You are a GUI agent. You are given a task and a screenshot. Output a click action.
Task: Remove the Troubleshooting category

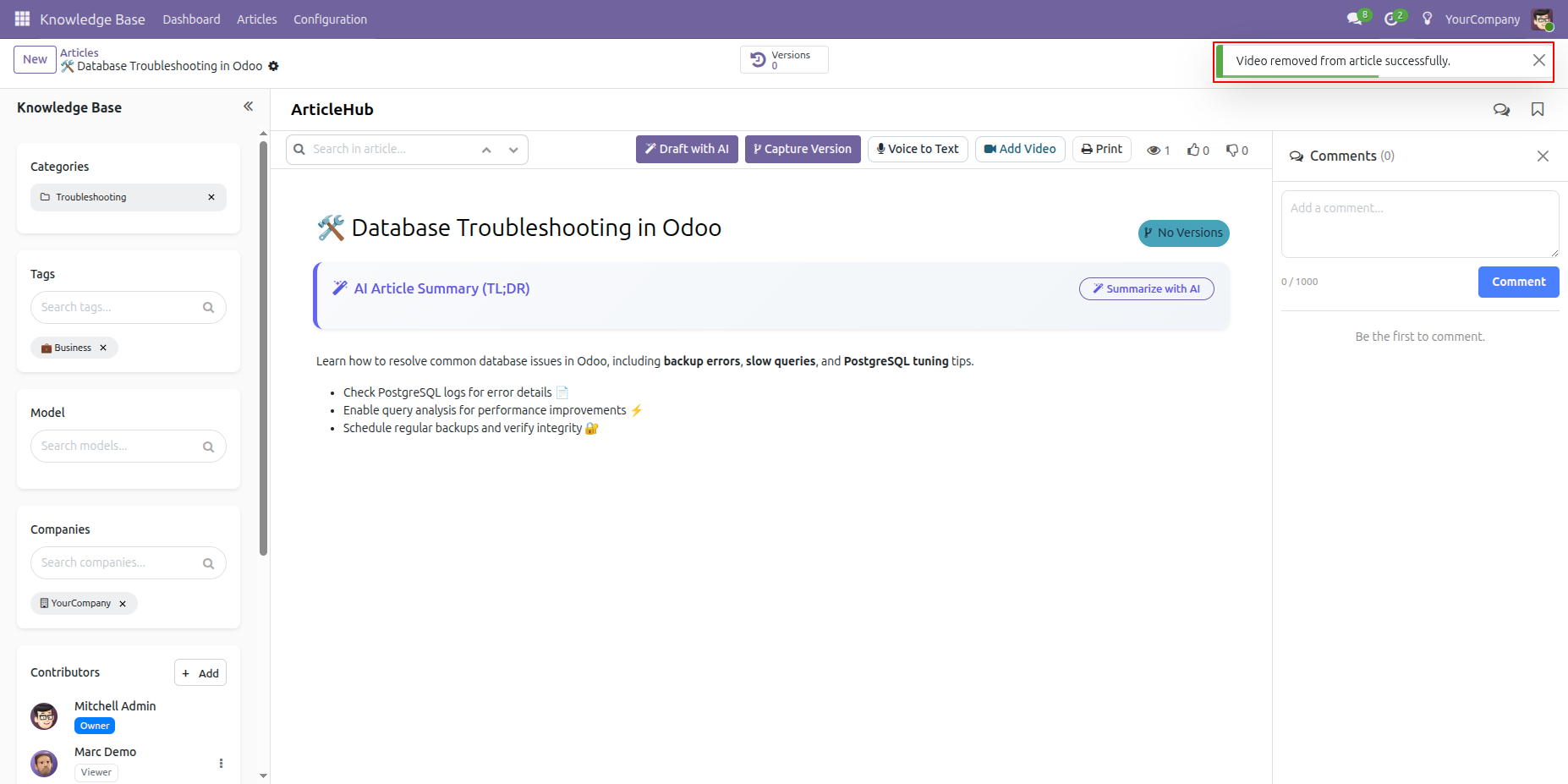click(211, 197)
